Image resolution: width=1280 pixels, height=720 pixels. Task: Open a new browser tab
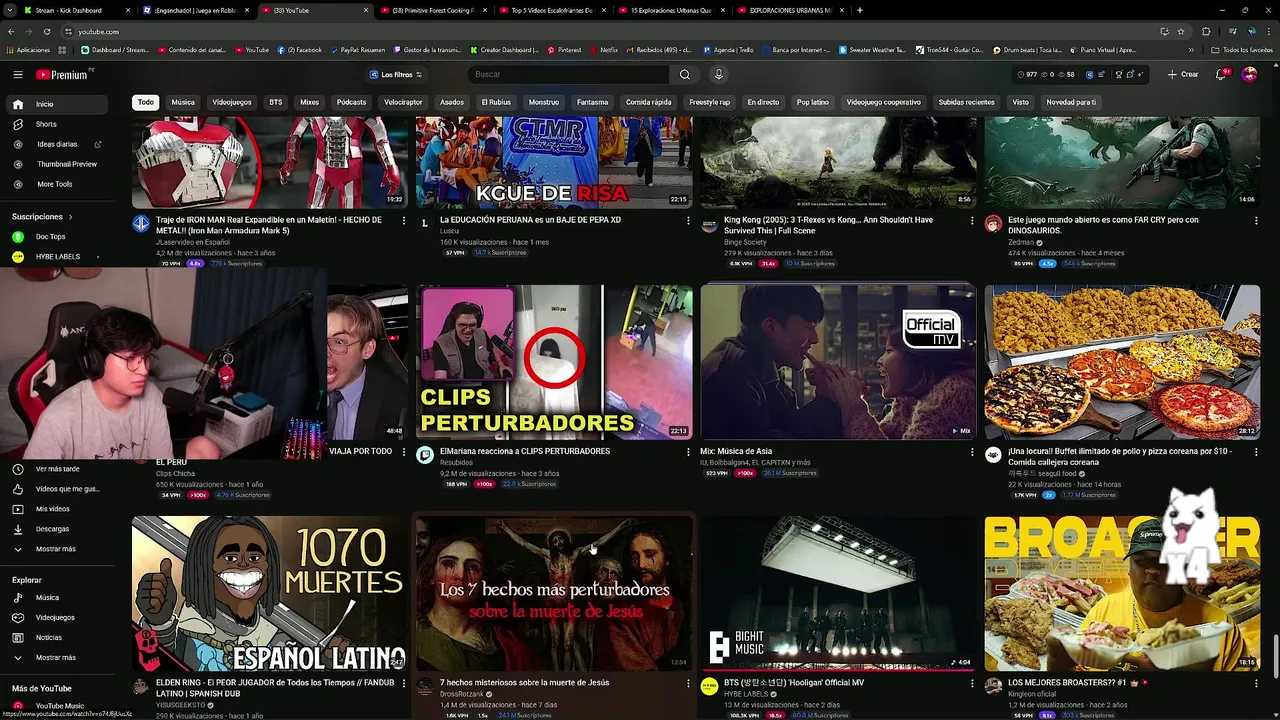[860, 10]
